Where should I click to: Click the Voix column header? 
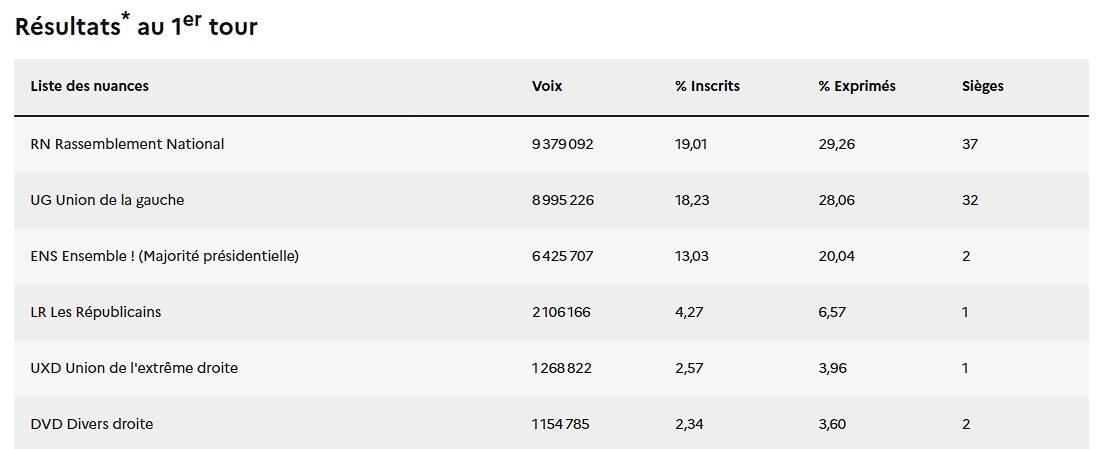547,86
